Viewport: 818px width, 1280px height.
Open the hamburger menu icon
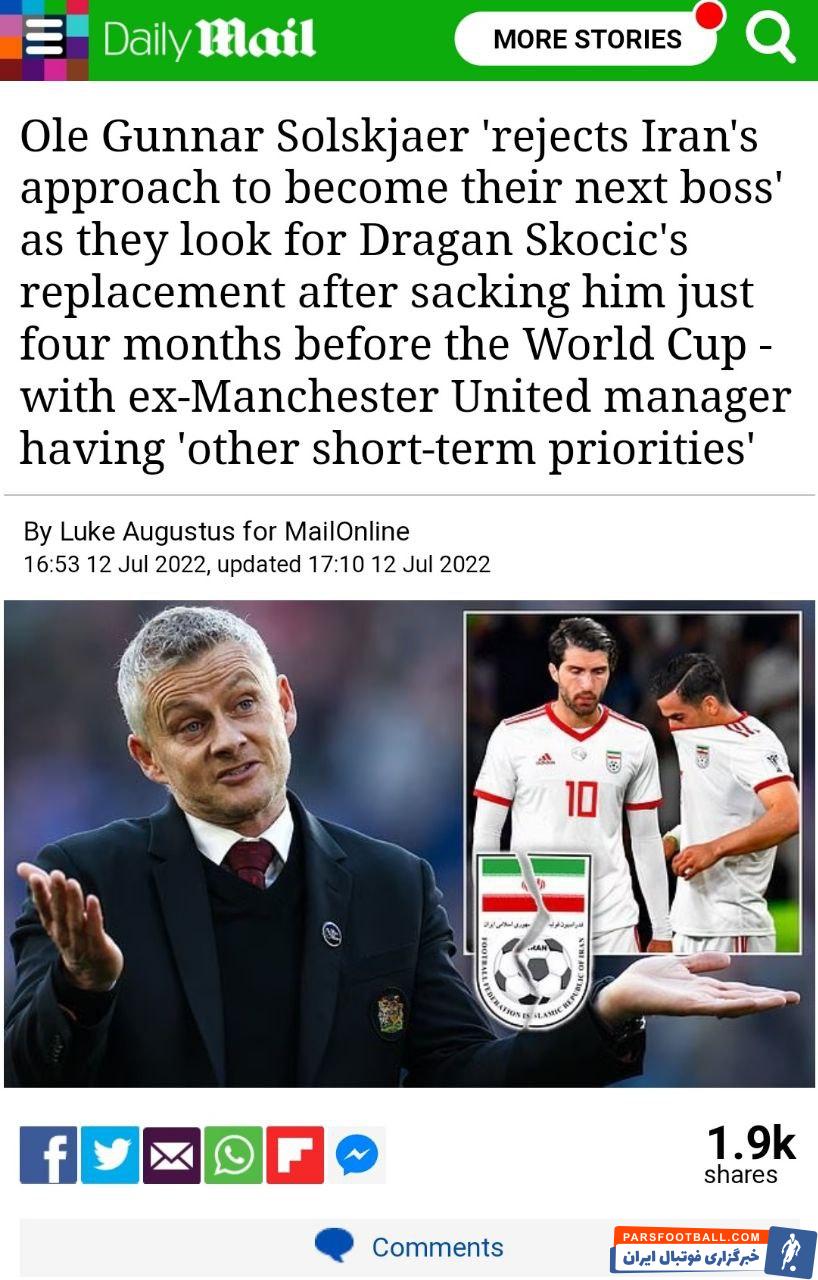tap(44, 39)
